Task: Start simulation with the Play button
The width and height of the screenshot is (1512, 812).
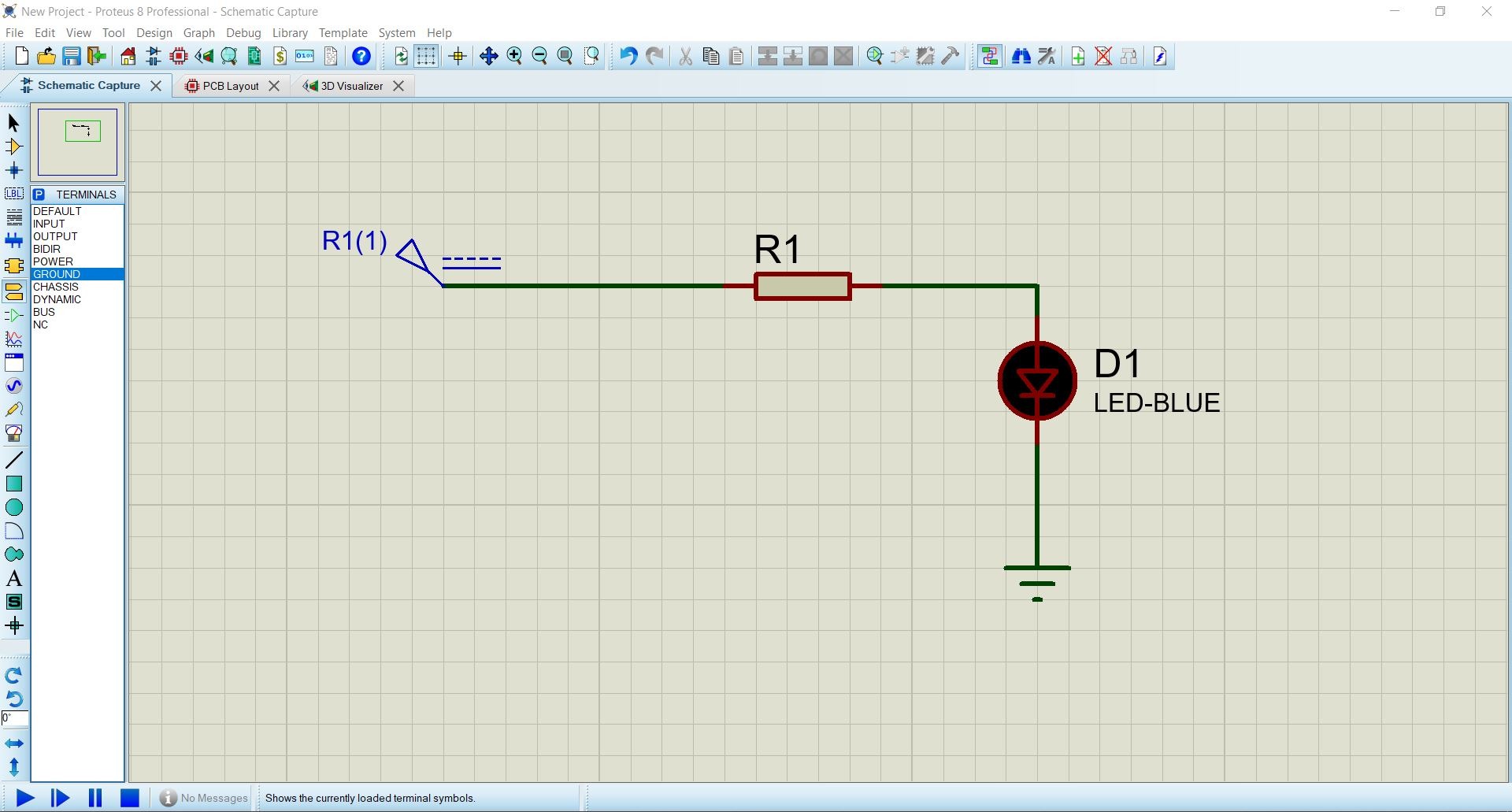Action: point(24,798)
